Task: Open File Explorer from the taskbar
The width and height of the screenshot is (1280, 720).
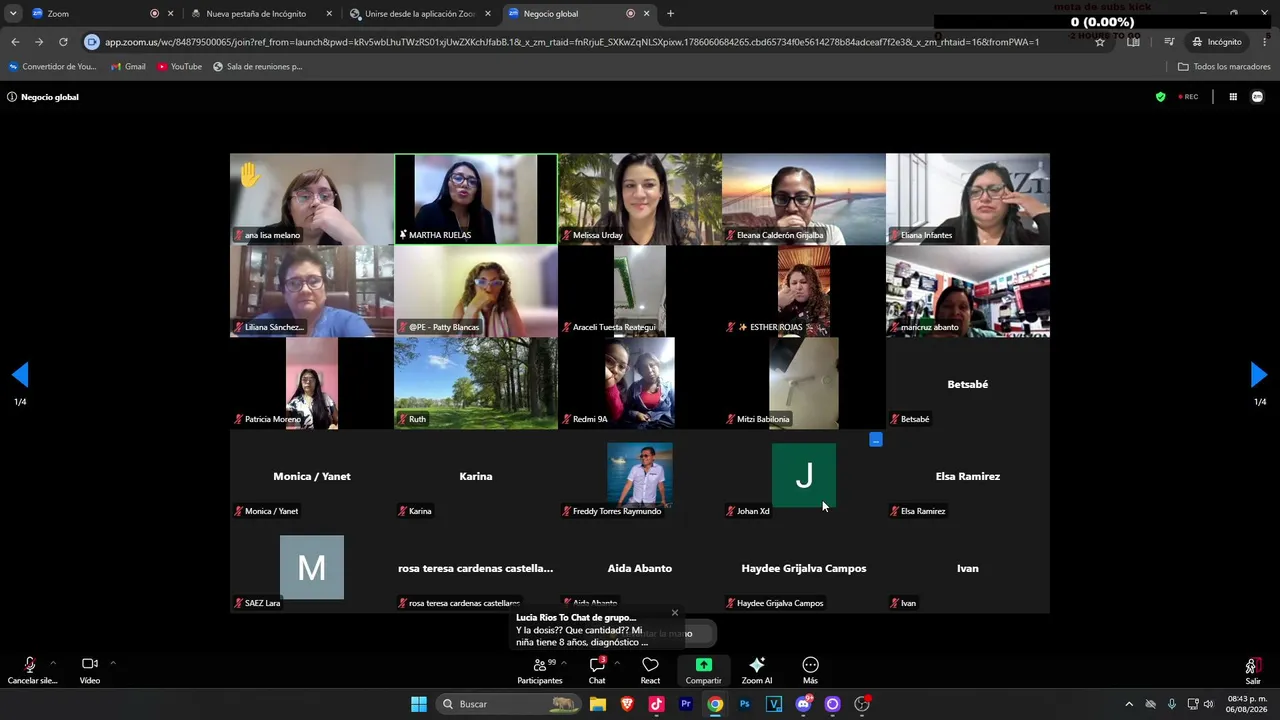Action: [598, 704]
